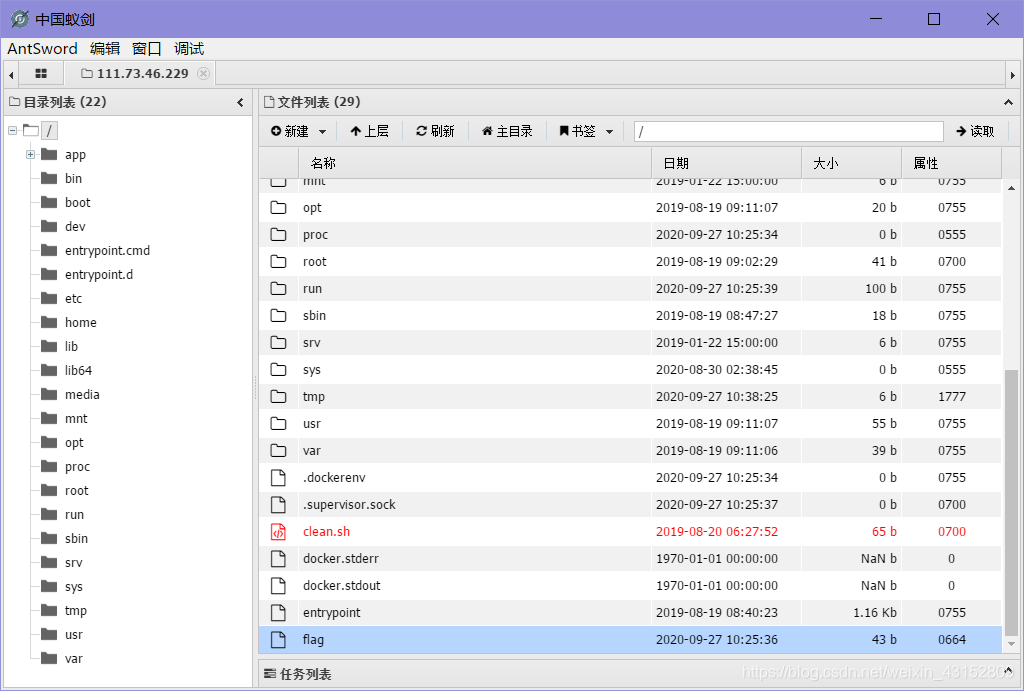
Task: Select the root / folder in tree
Action: [x=49, y=131]
